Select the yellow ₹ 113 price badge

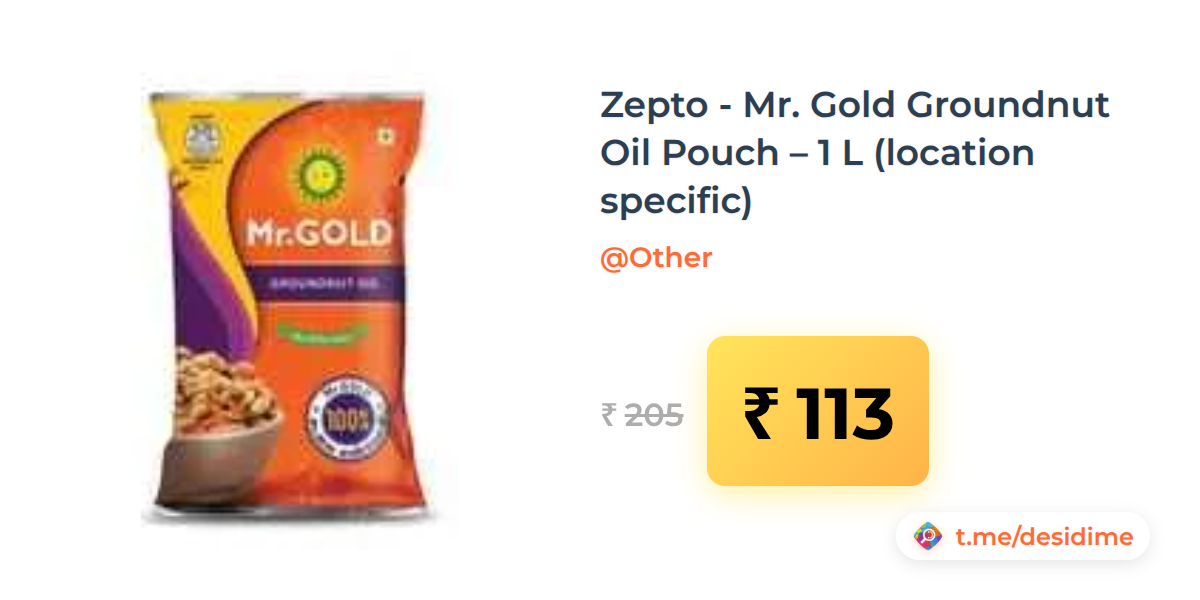[x=818, y=411]
